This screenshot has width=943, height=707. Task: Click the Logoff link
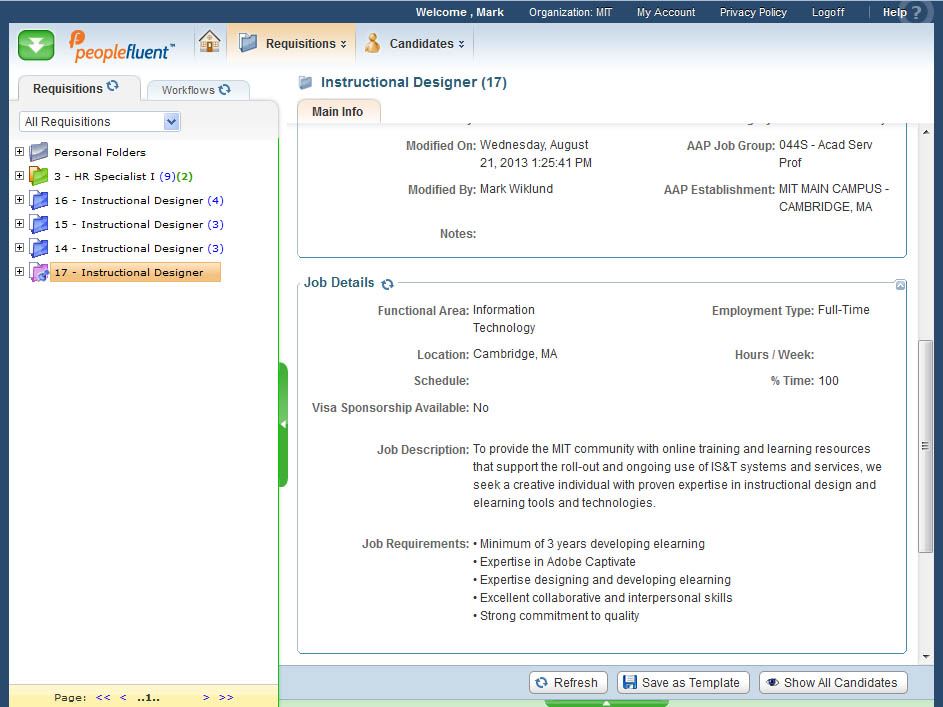[827, 12]
